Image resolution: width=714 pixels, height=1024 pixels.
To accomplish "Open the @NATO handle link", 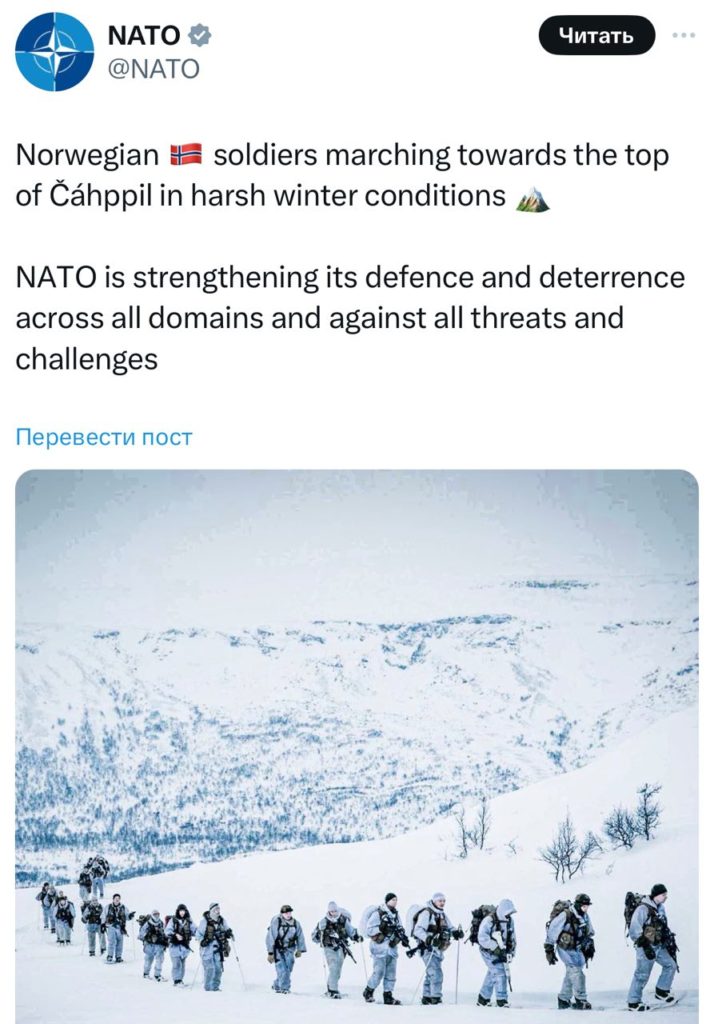I will (x=154, y=69).
